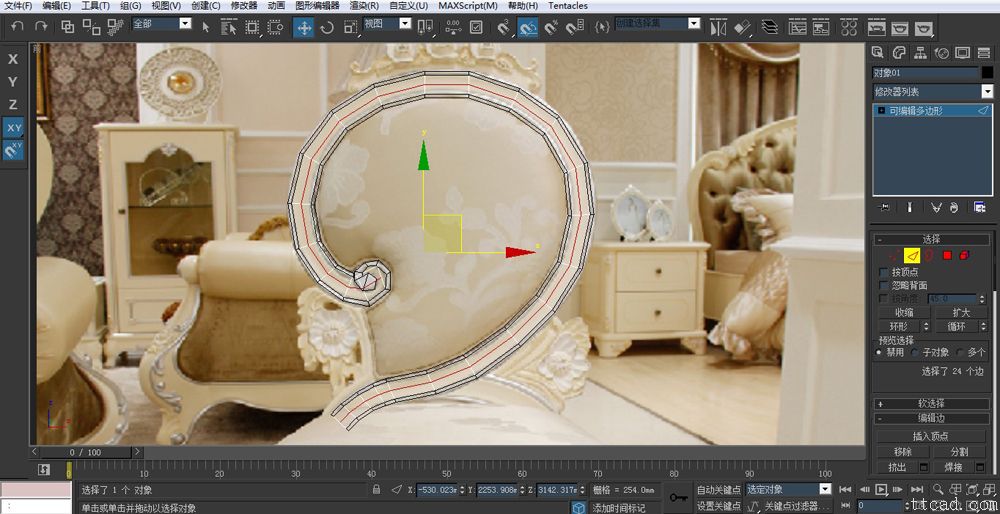Open the Tentacles menu

(568, 6)
